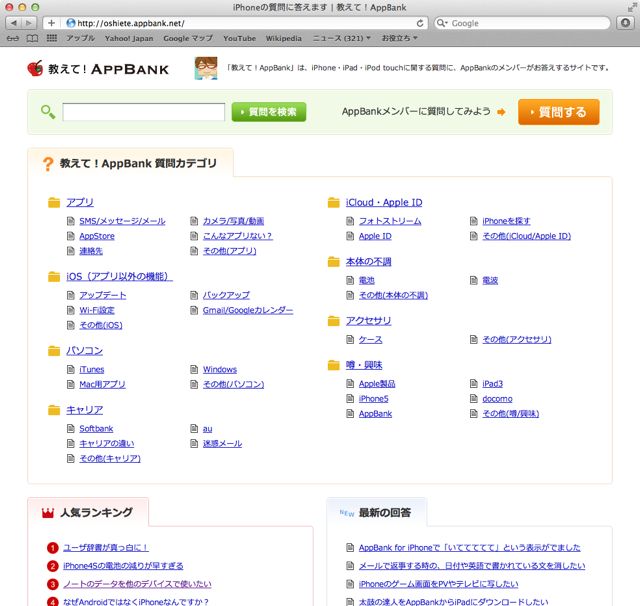This screenshot has height=606, width=640.
Task: Go back with the Safari back arrow
Action: point(13,23)
